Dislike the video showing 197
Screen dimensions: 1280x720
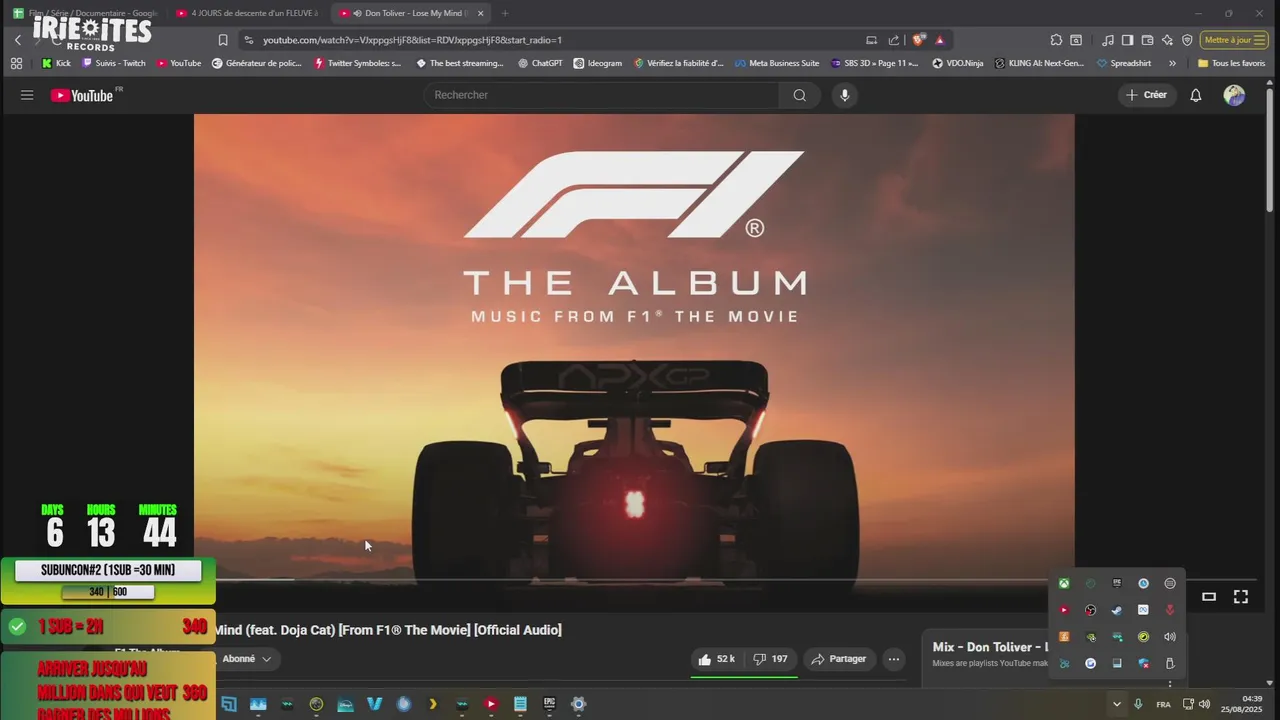(770, 659)
